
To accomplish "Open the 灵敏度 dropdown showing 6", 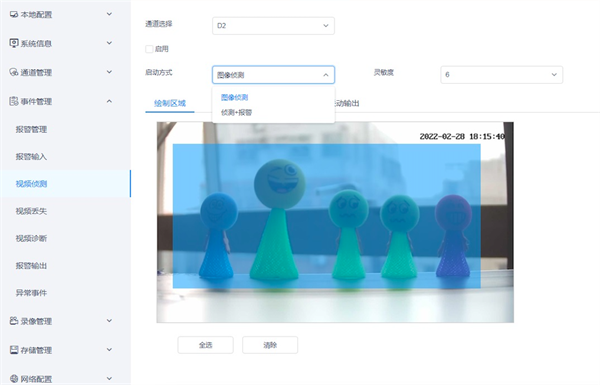I will [x=501, y=75].
